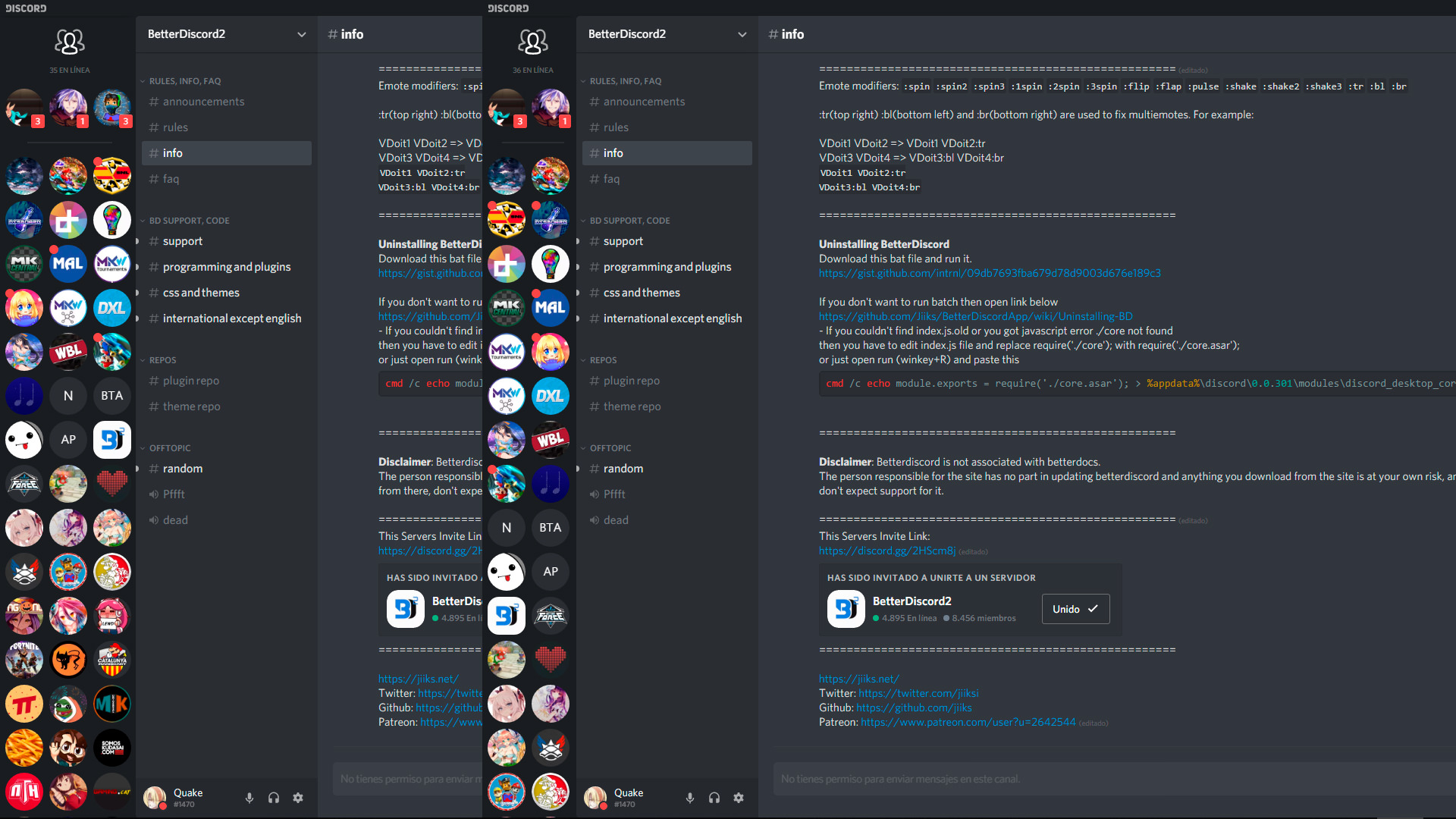Click BetterDiscord2 logo in the invite embed with Unido button
This screenshot has width=1456, height=819.
(x=846, y=609)
